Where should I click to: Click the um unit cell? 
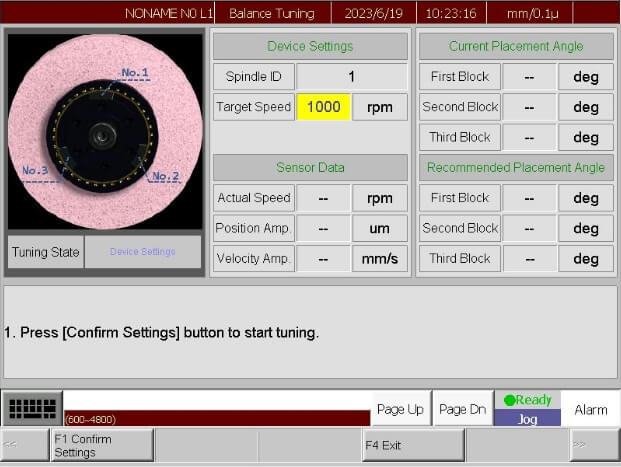pyautogui.click(x=379, y=229)
